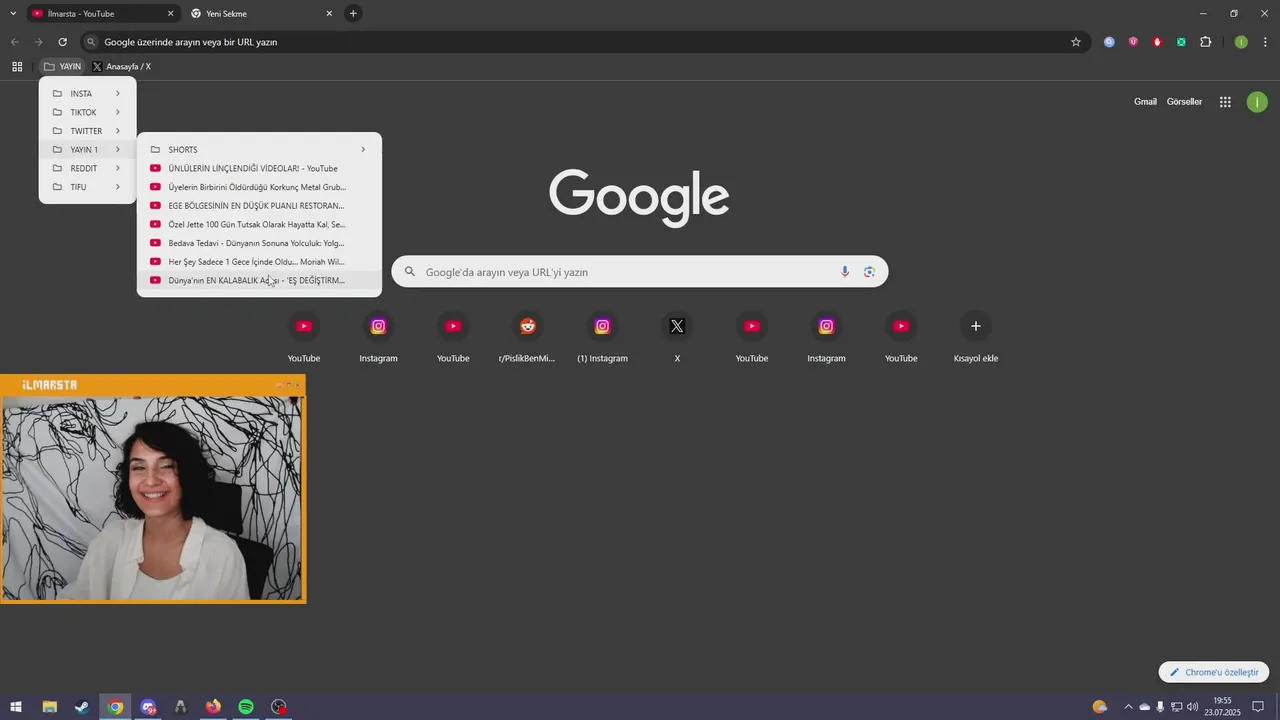Open Discord from the taskbar
The image size is (1280, 720).
148,707
